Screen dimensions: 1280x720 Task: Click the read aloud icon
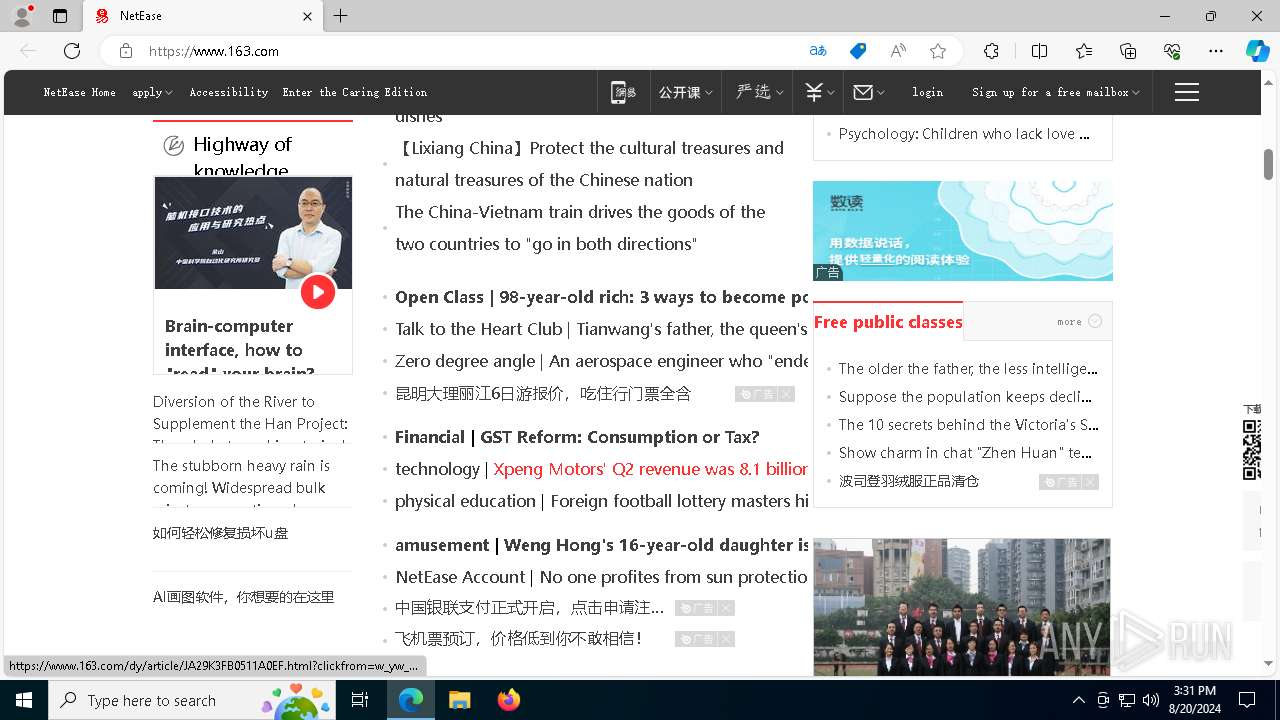(x=898, y=51)
